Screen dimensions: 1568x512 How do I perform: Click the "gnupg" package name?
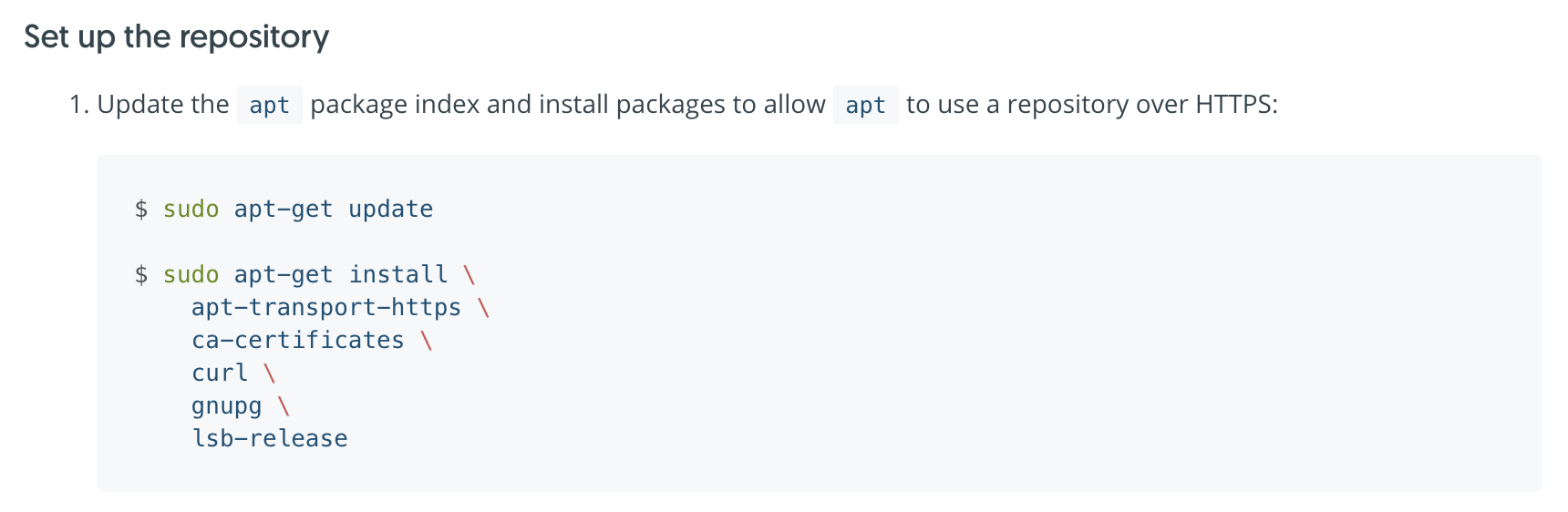[x=226, y=406]
